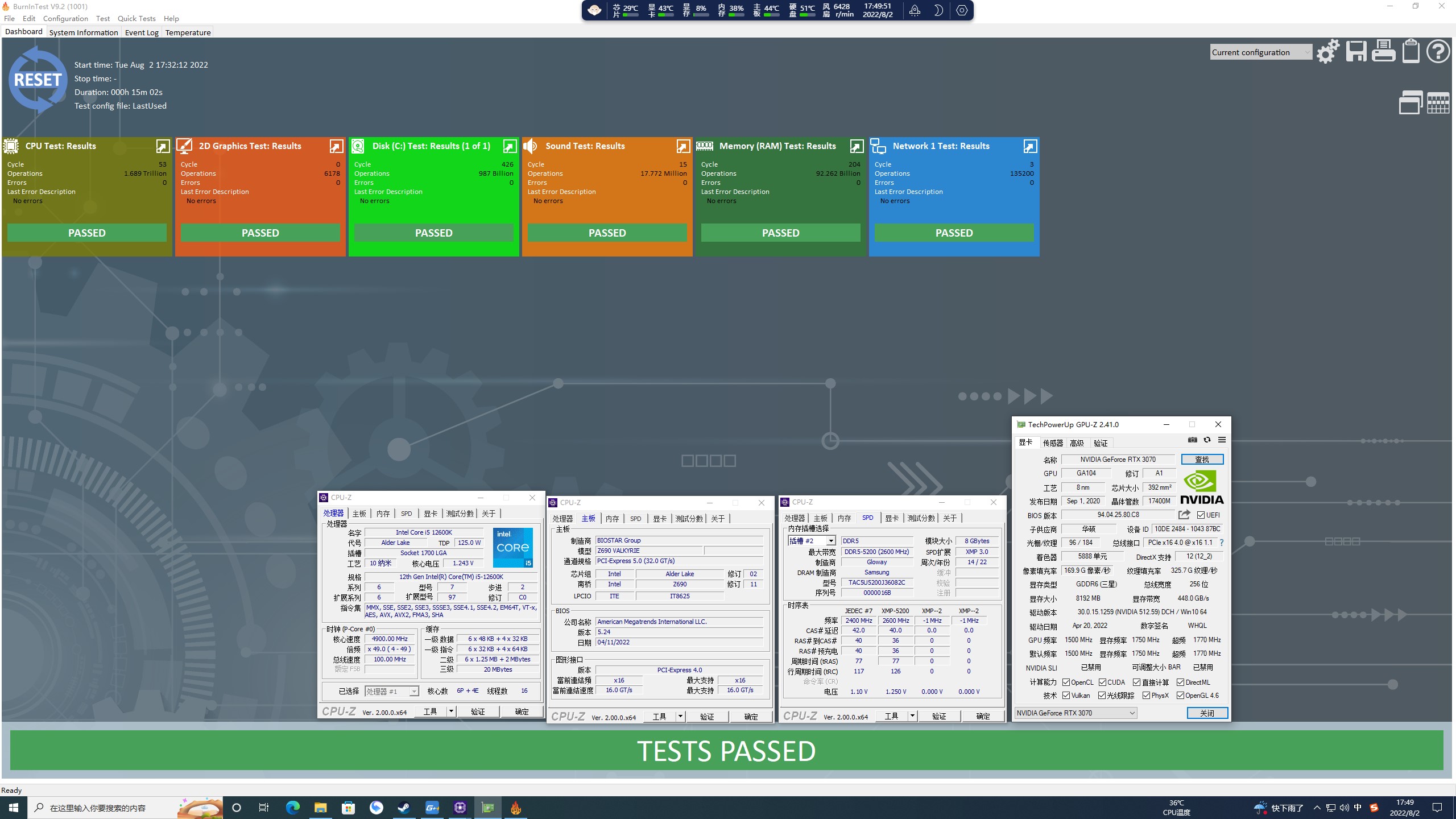Viewport: 1456px width, 819px height.
Task: Click the Windows Start button
Action: tap(14, 808)
